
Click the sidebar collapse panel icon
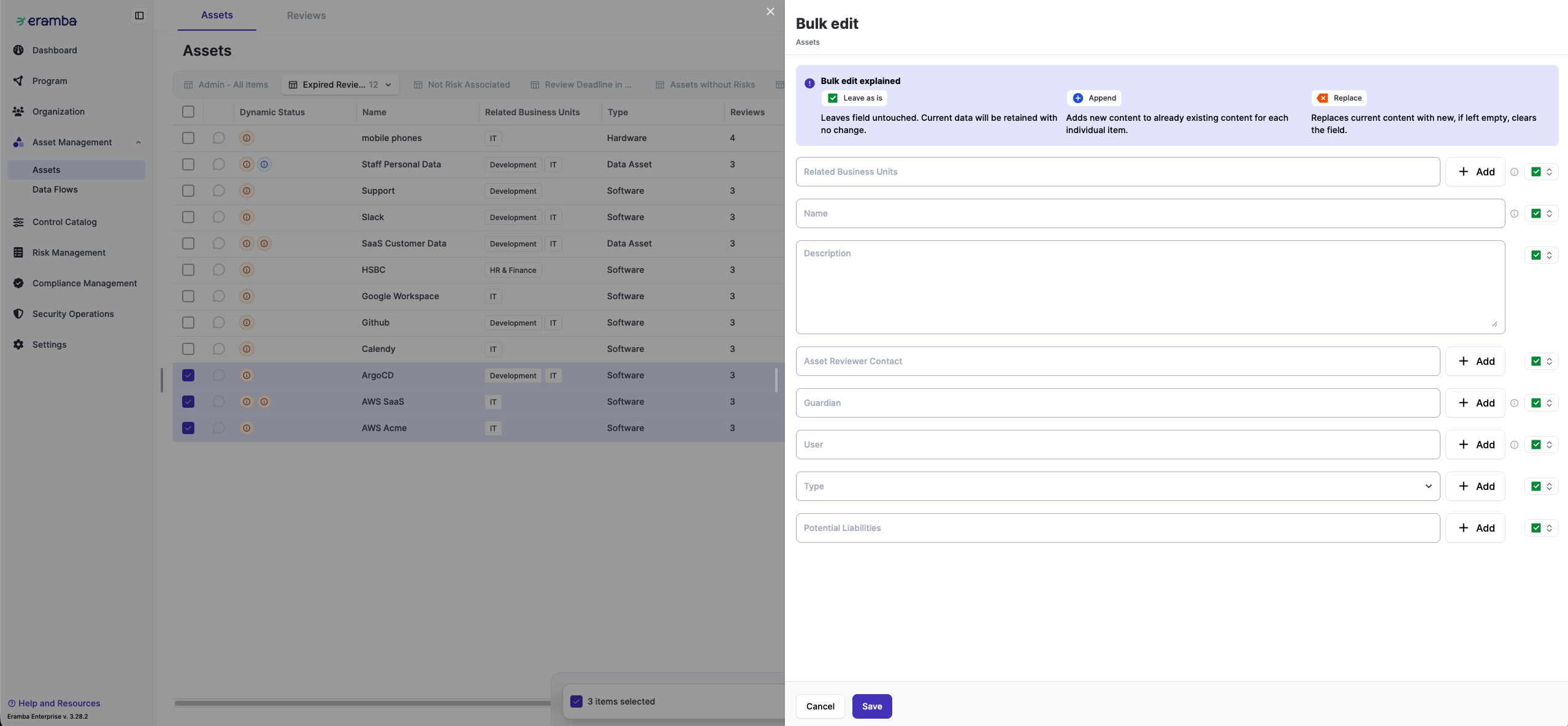(x=139, y=16)
